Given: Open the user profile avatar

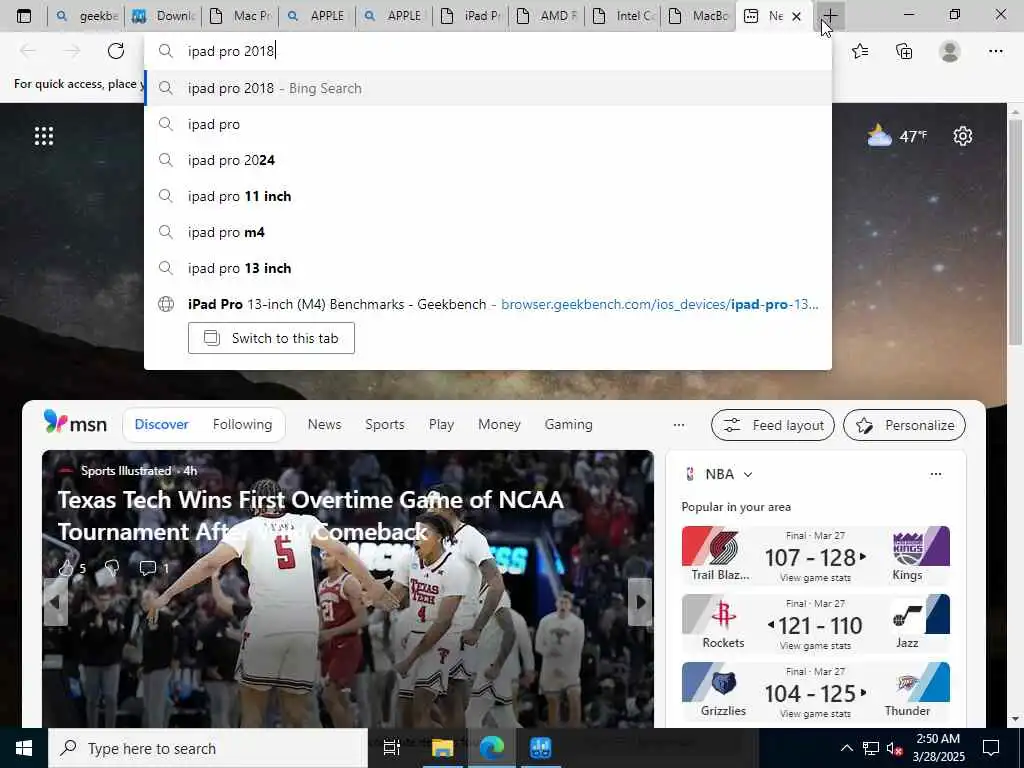Looking at the screenshot, I should click(950, 51).
